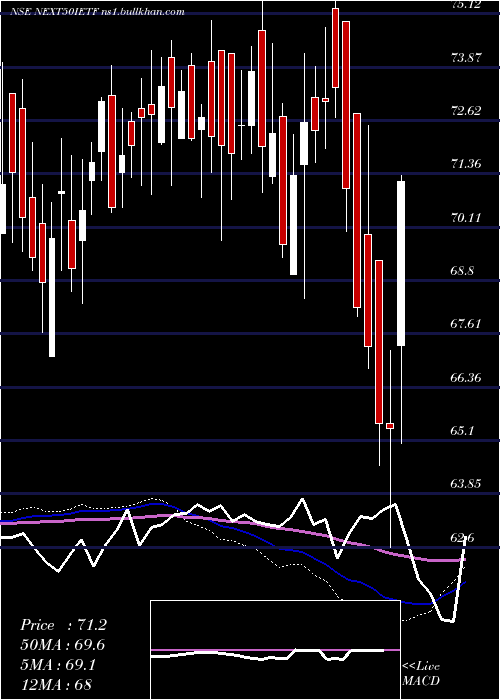
Task: Click the 62.6 price axis label
Action: point(463,538)
